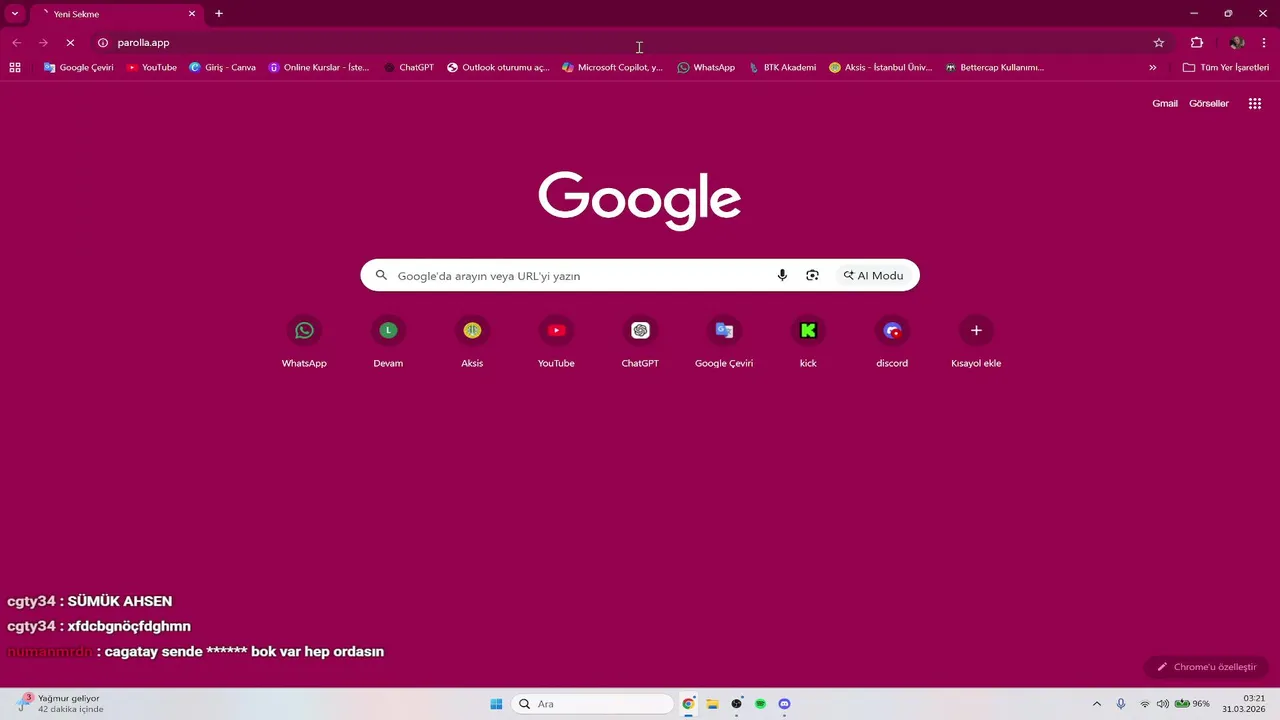Click the Windows taskbar Ara search box
Image resolution: width=1280 pixels, height=720 pixels.
(x=592, y=704)
